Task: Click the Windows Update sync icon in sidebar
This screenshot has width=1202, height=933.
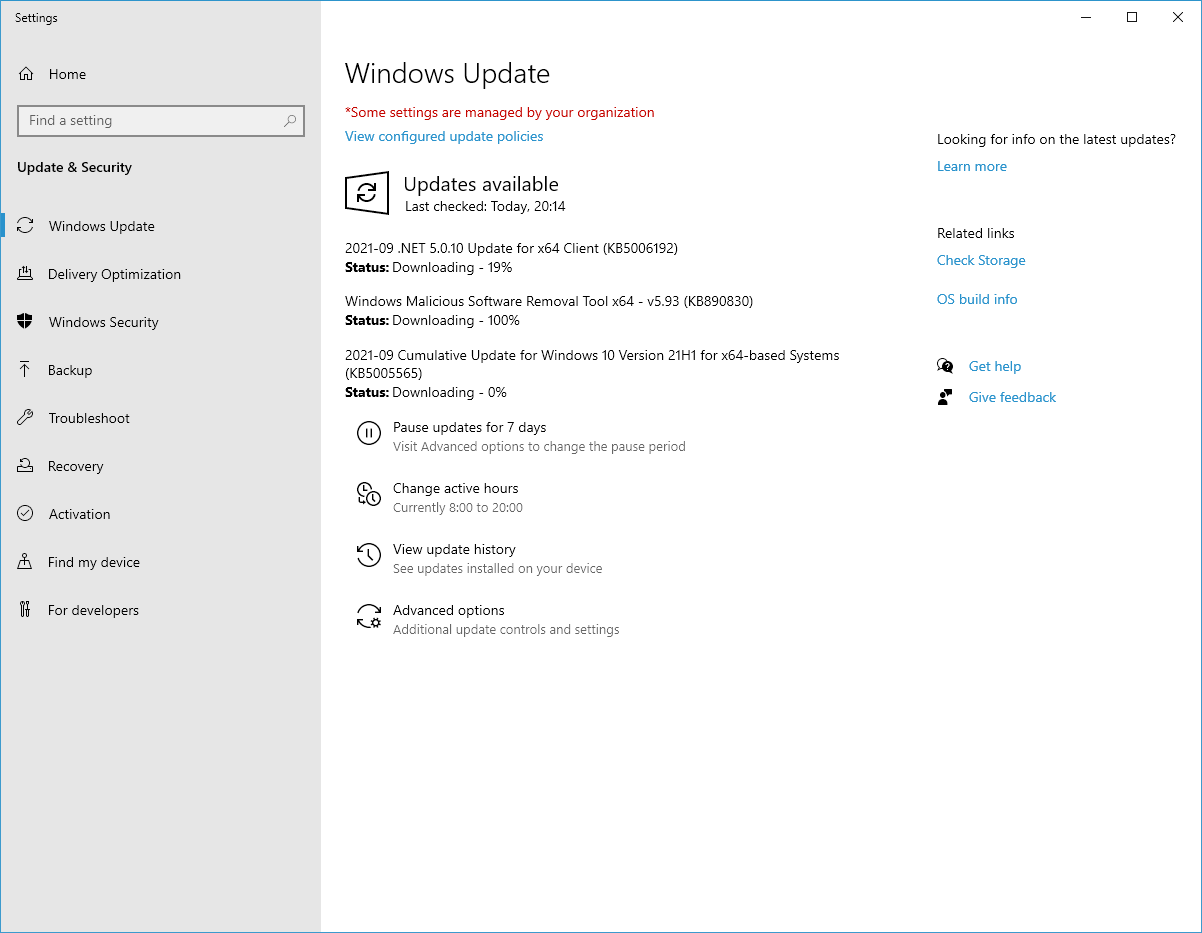Action: pos(26,226)
